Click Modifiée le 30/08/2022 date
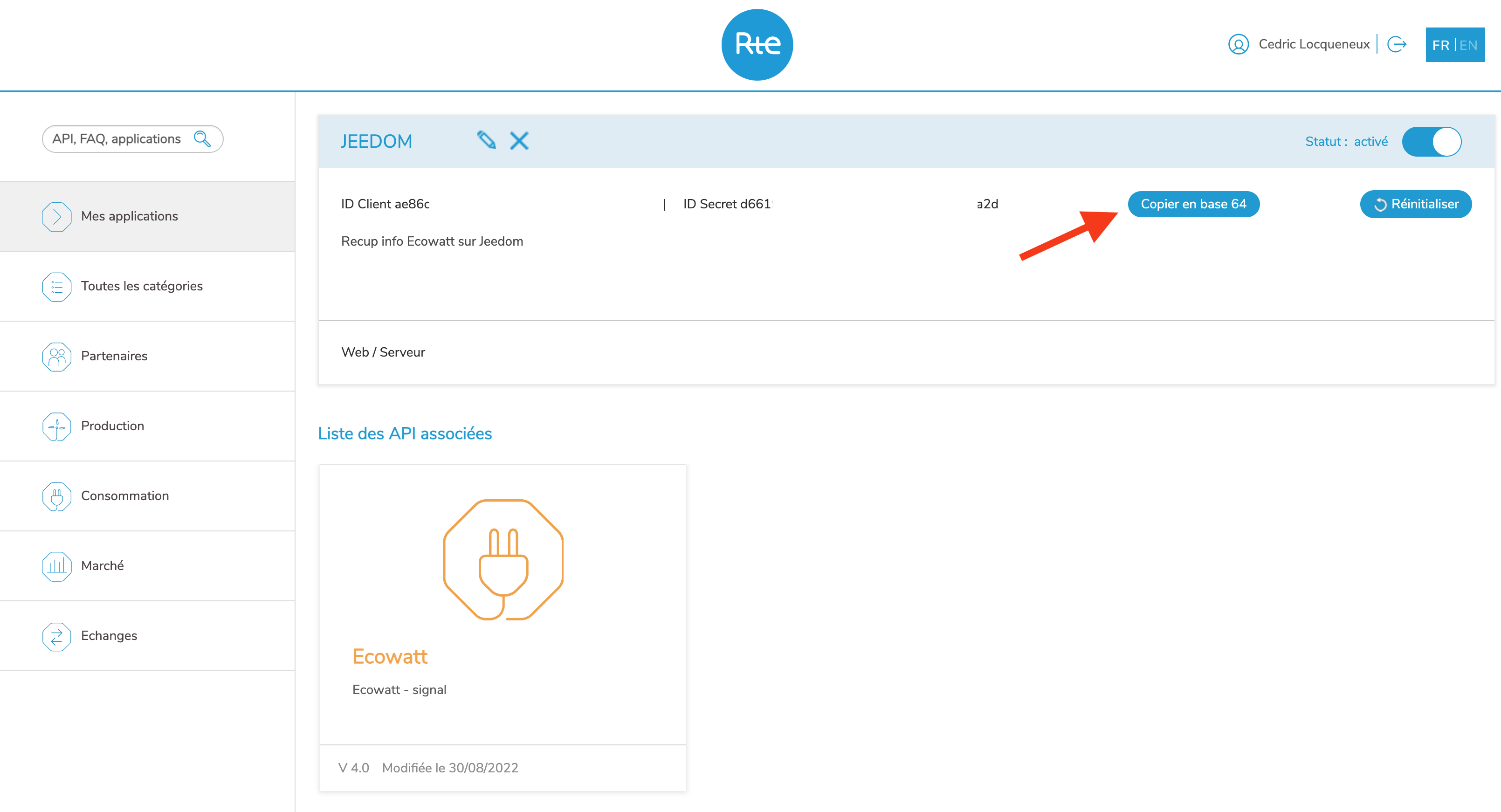 click(x=450, y=768)
